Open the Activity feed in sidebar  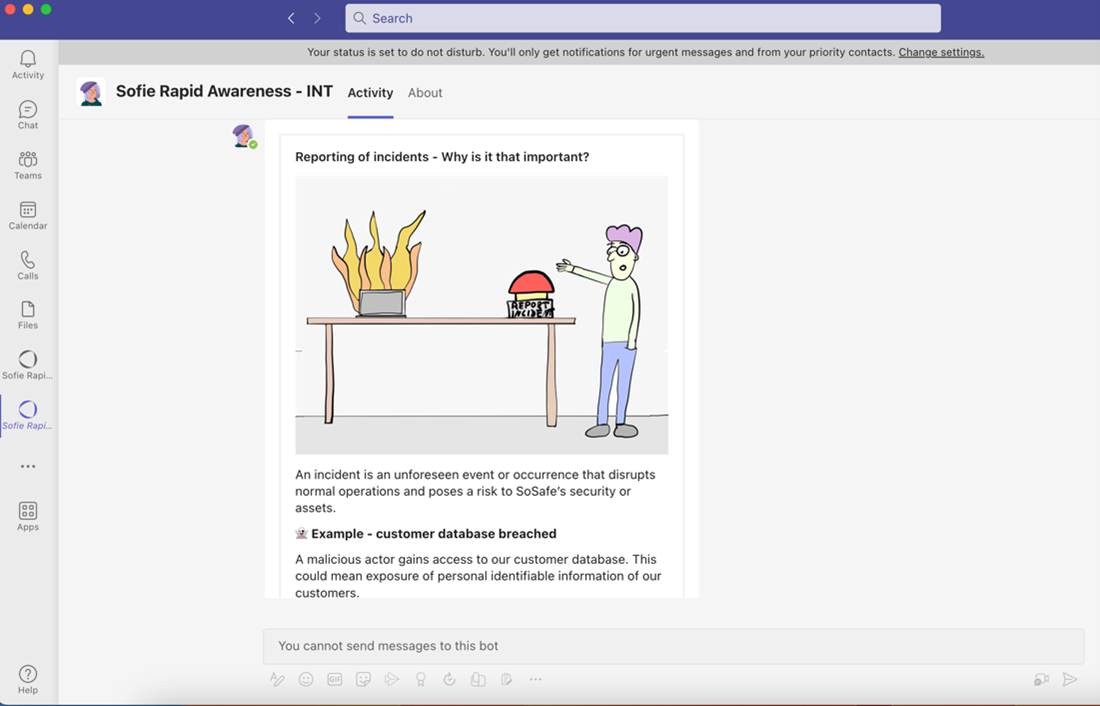click(x=28, y=64)
